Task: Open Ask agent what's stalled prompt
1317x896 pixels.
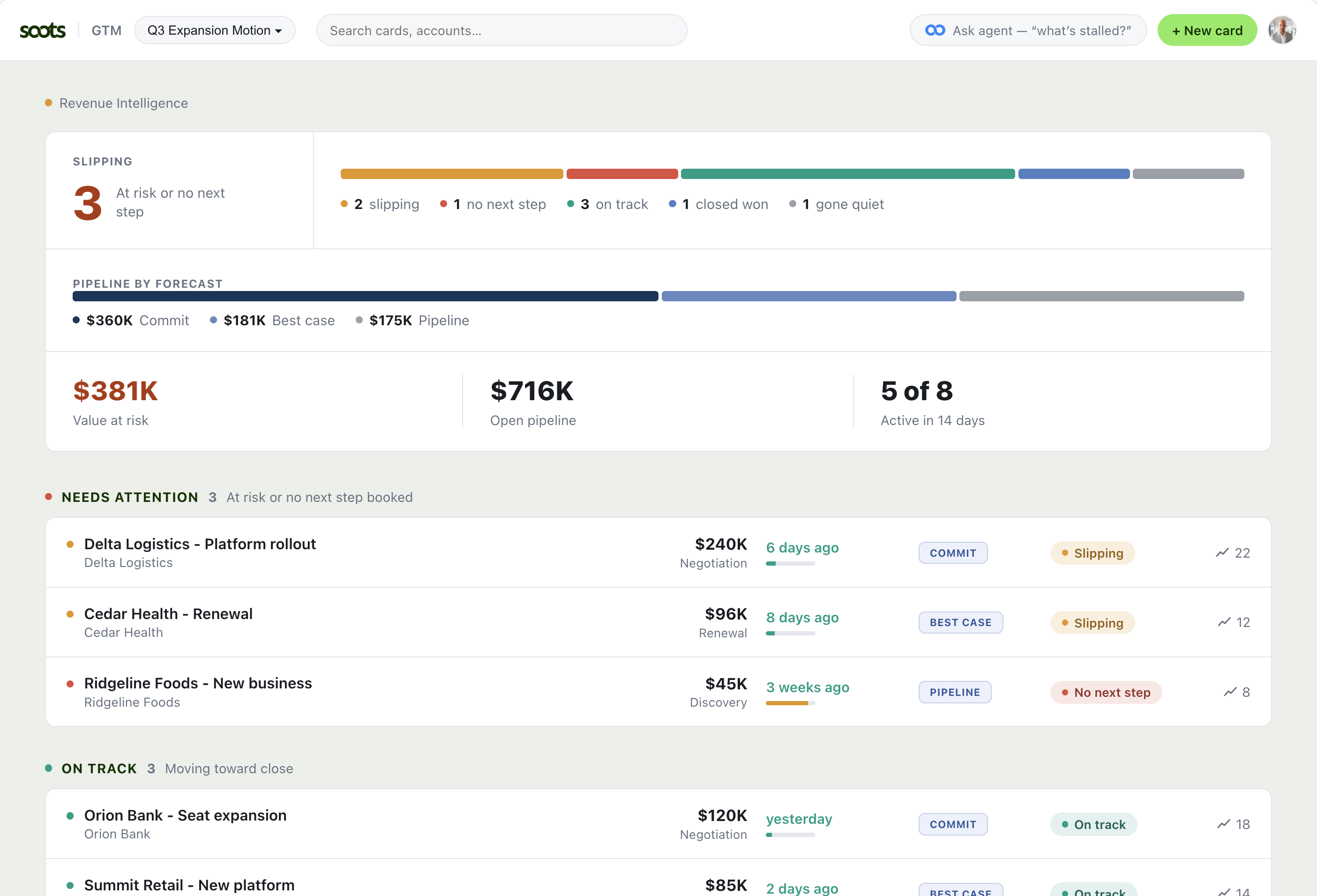Action: 1028,30
